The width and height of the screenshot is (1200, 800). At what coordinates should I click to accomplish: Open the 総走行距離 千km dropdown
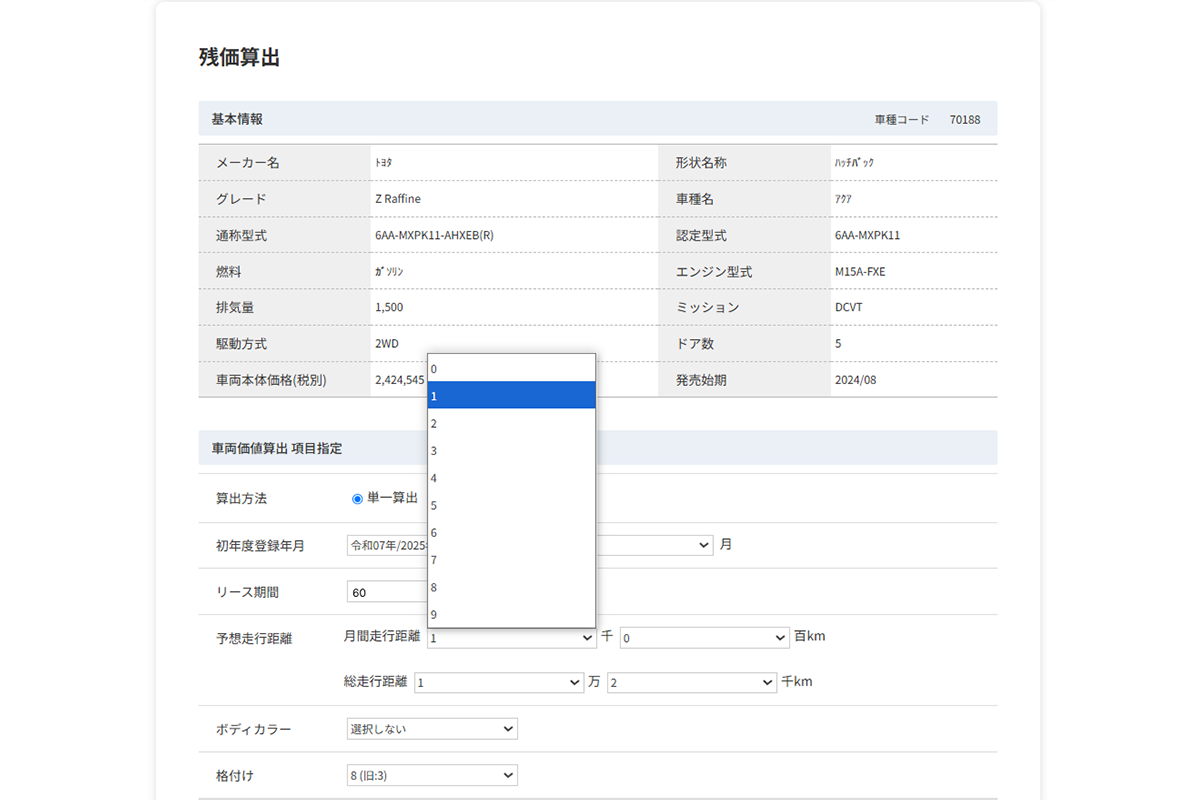(x=692, y=682)
